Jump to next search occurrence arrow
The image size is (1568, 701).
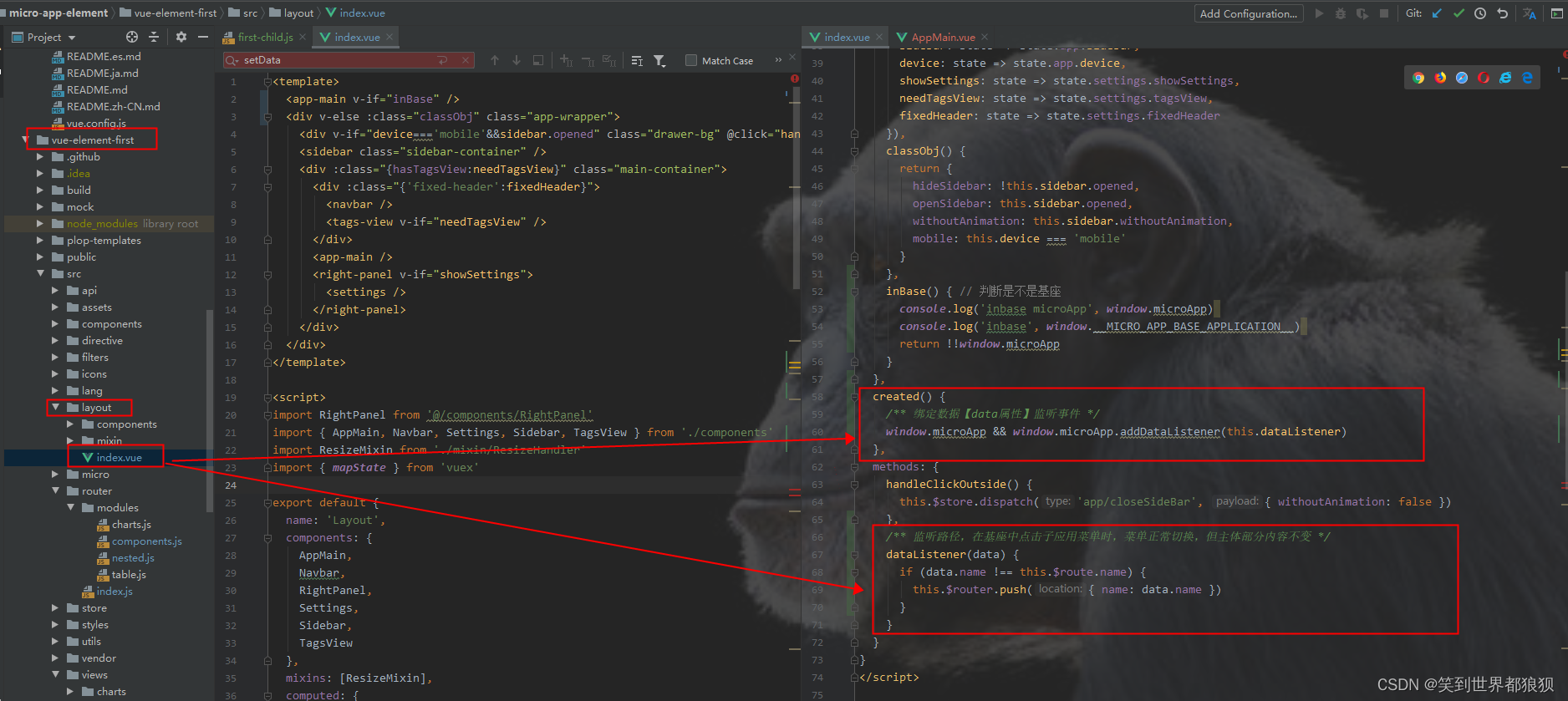[517, 60]
